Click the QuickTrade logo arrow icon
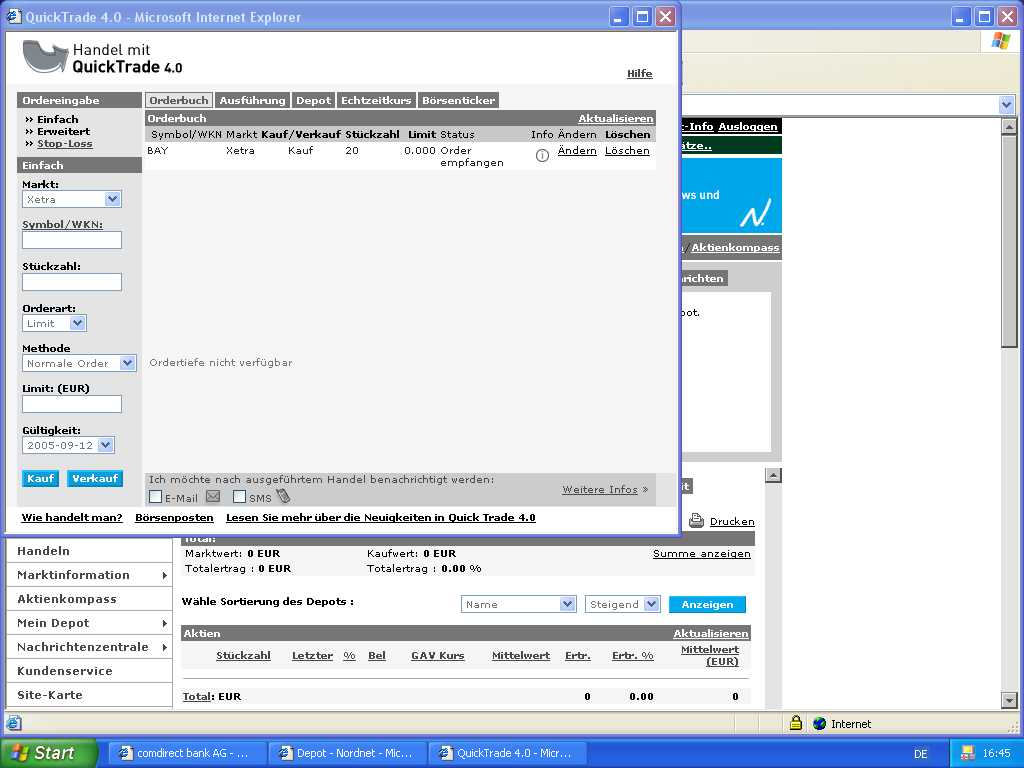The height and width of the screenshot is (768, 1024). pyautogui.click(x=44, y=57)
